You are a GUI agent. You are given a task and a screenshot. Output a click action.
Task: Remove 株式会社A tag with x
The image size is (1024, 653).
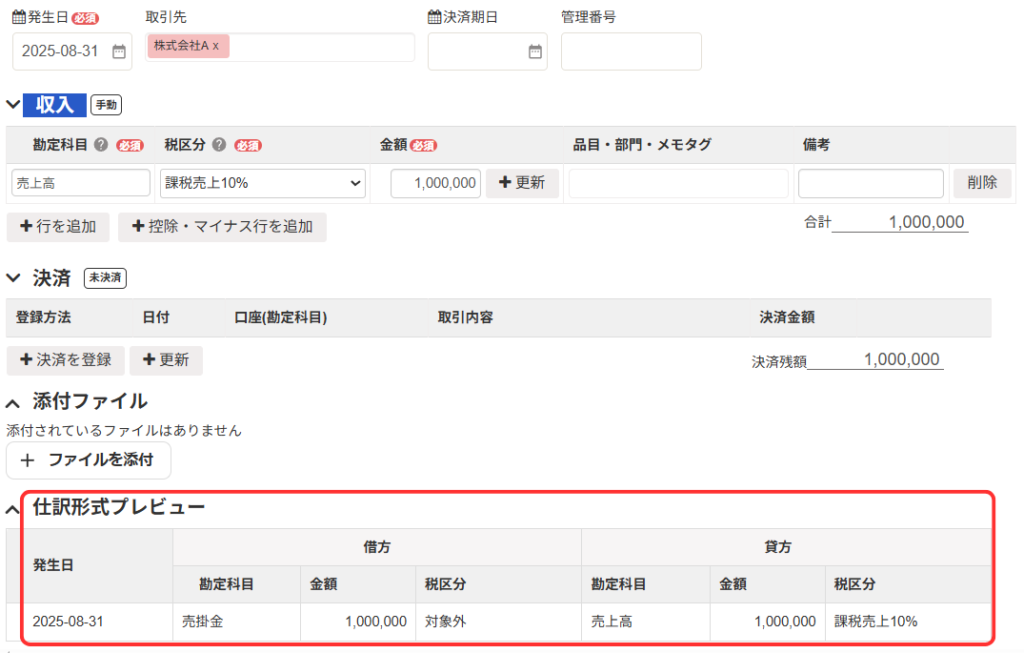pyautogui.click(x=215, y=46)
